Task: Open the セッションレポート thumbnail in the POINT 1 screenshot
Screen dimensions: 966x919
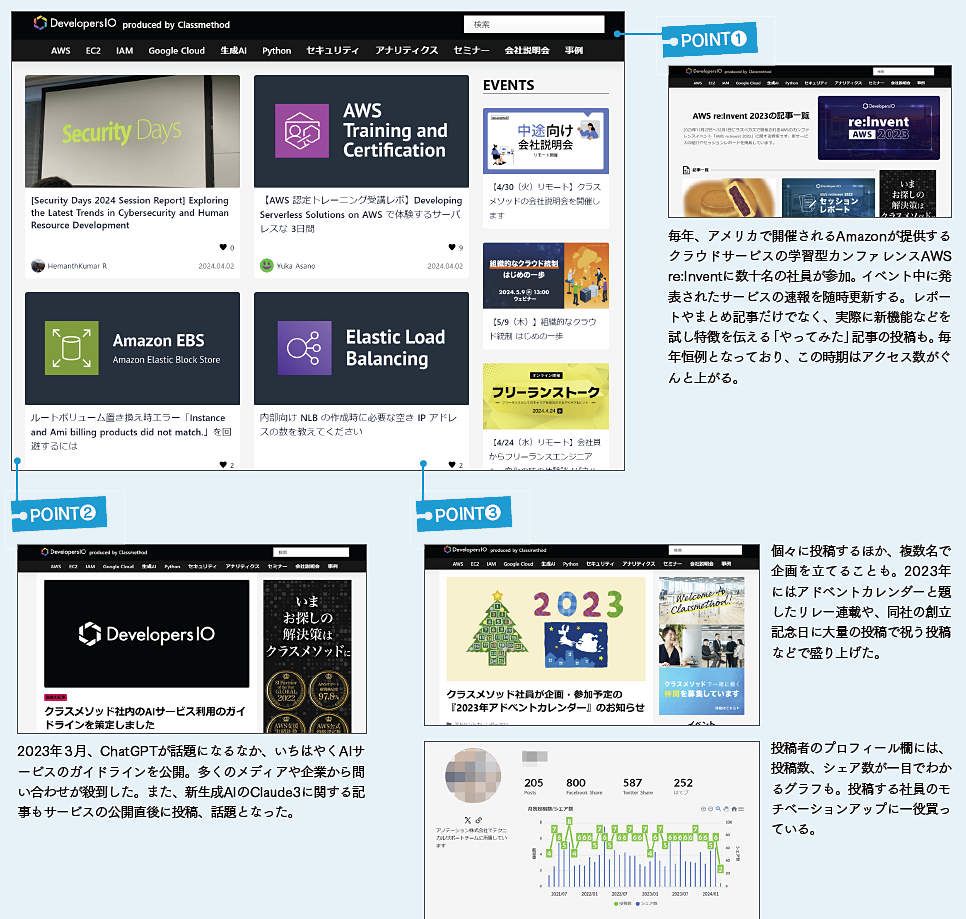Action: pos(828,198)
